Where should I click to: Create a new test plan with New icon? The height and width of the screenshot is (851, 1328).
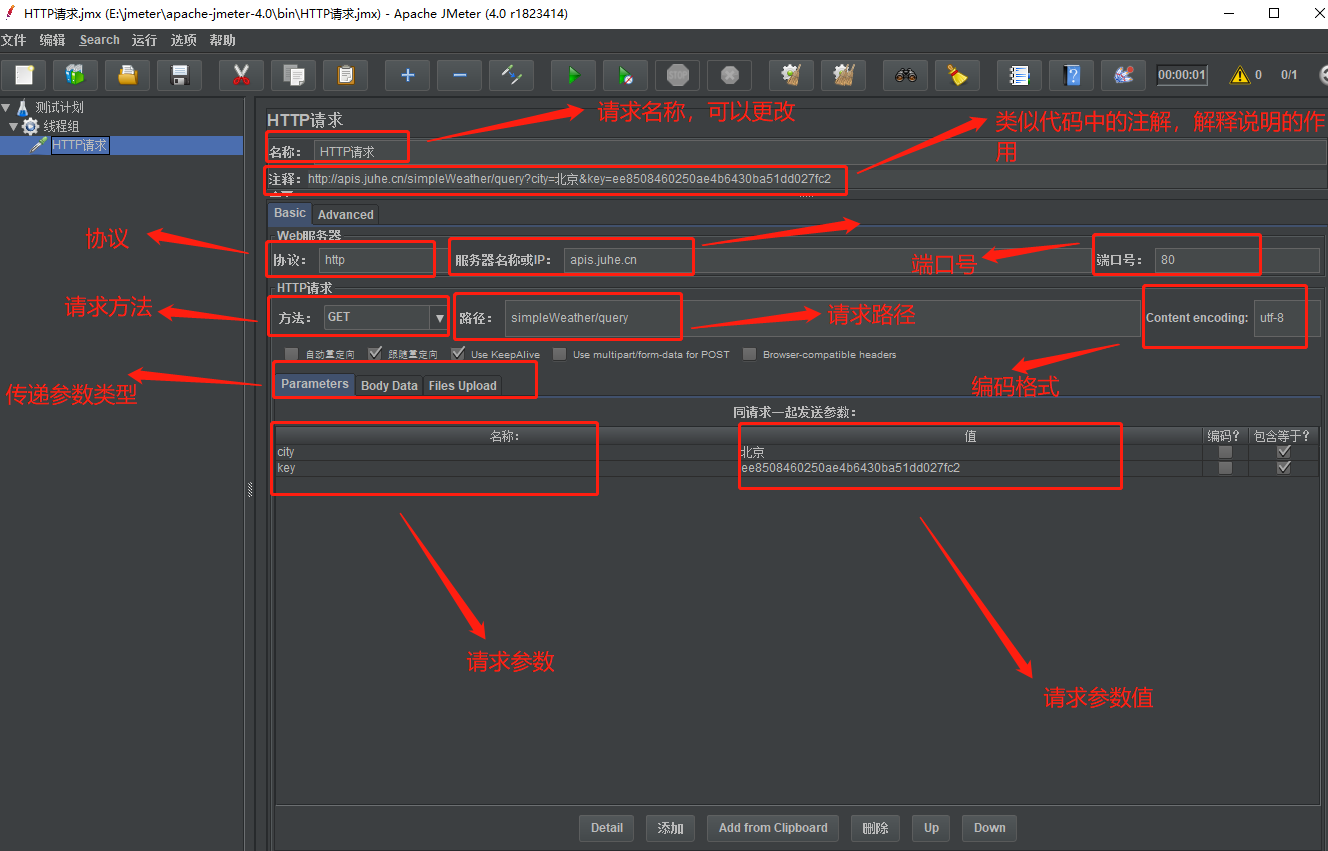pyautogui.click(x=24, y=75)
